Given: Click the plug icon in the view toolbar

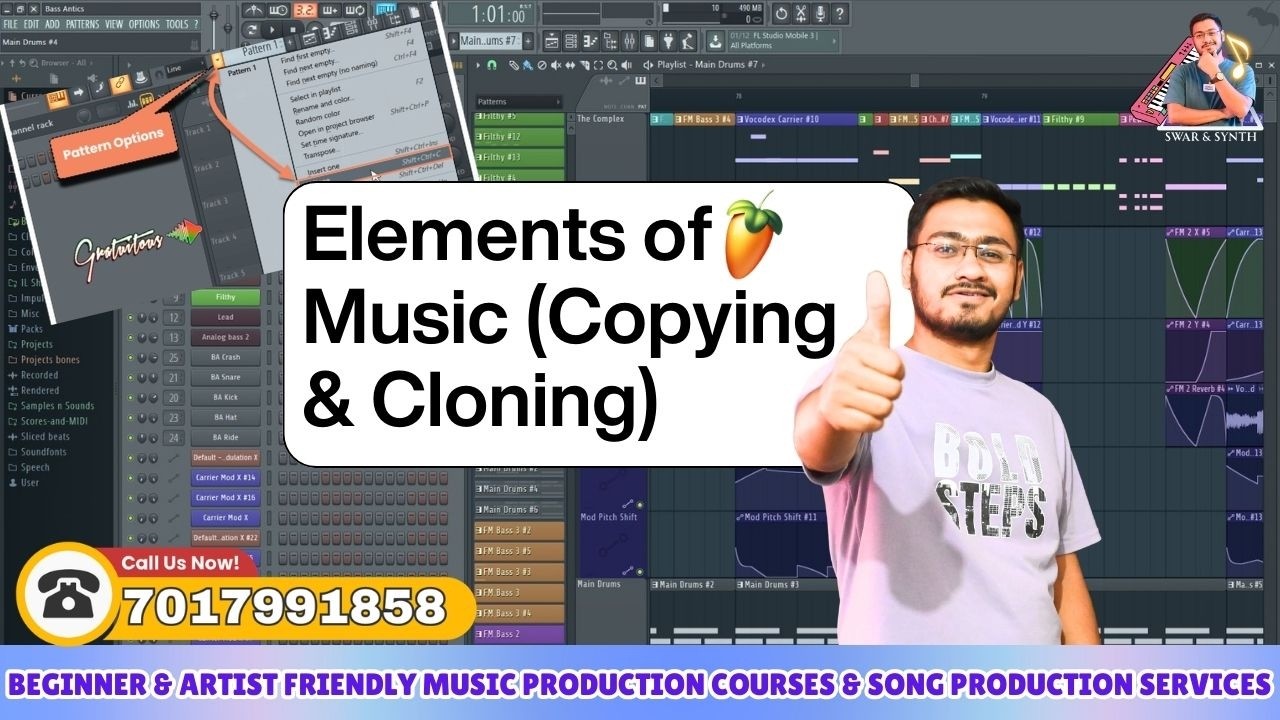Looking at the screenshot, I should (668, 41).
